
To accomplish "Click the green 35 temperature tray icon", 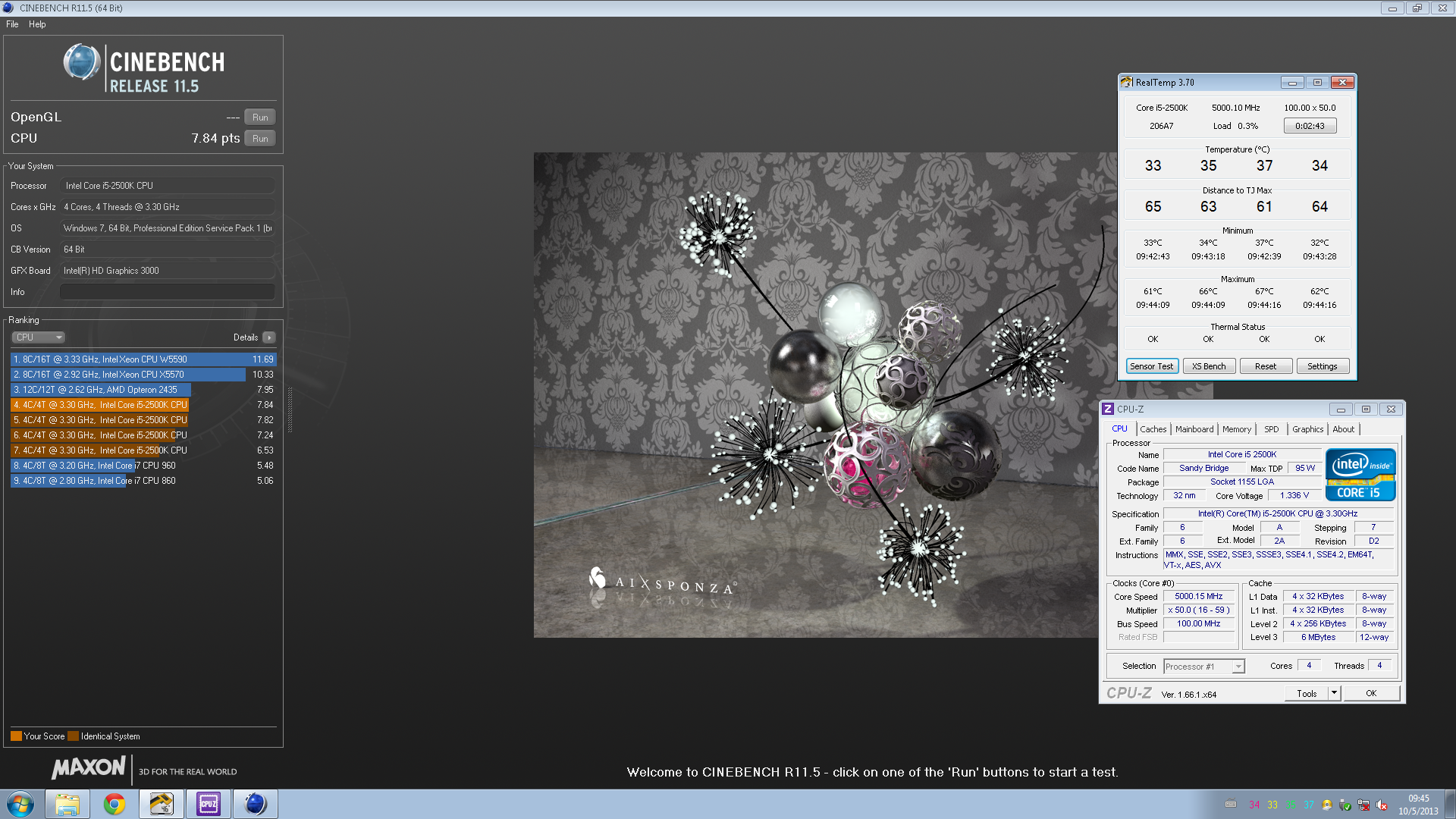I will pos(1291,805).
